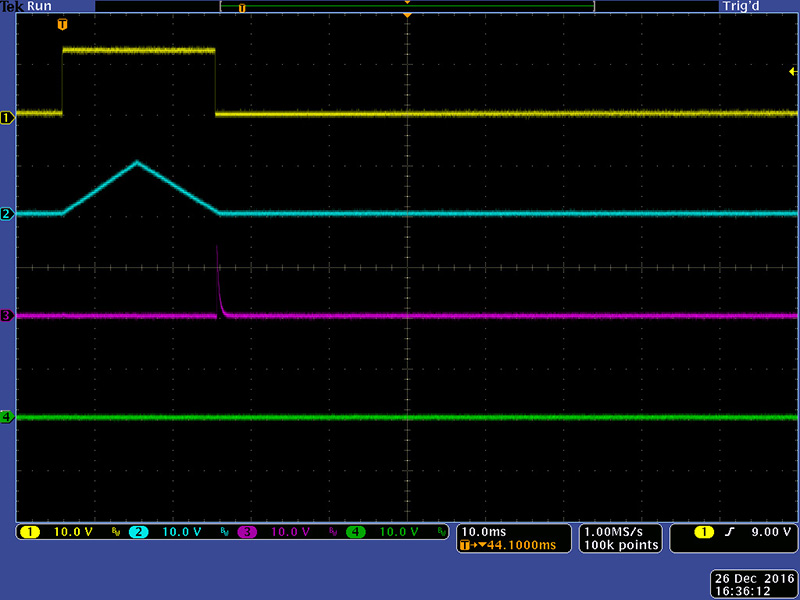
Task: Click the Run acquisition status label
Action: click(40, 6)
